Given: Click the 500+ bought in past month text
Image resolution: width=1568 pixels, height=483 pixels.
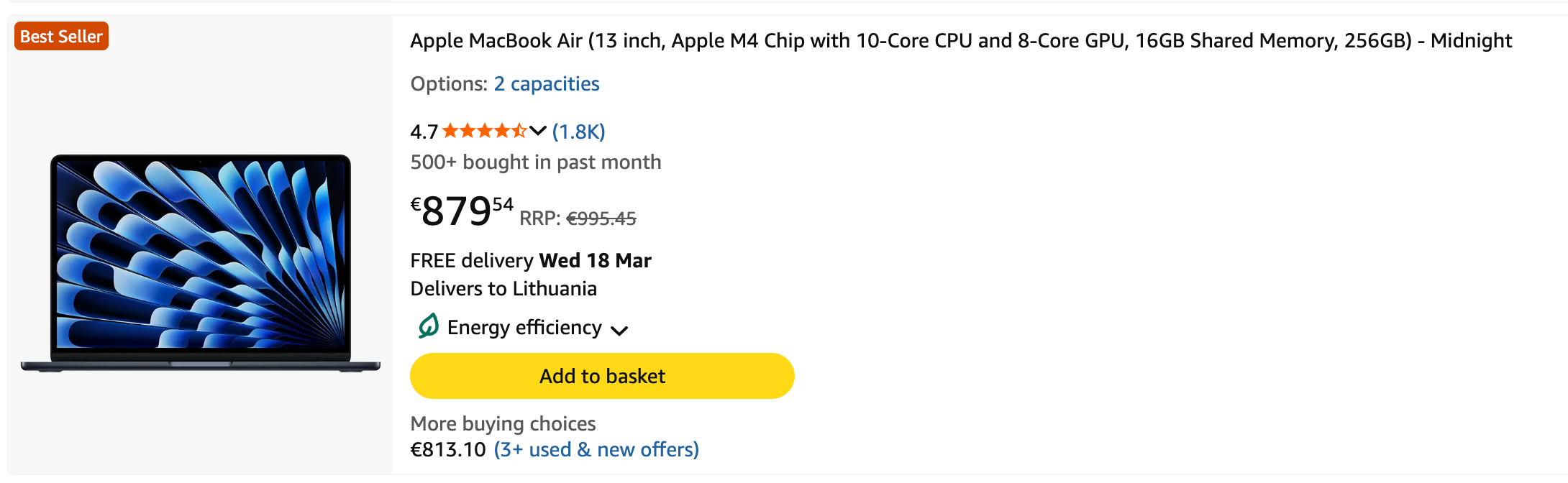Looking at the screenshot, I should click(535, 162).
